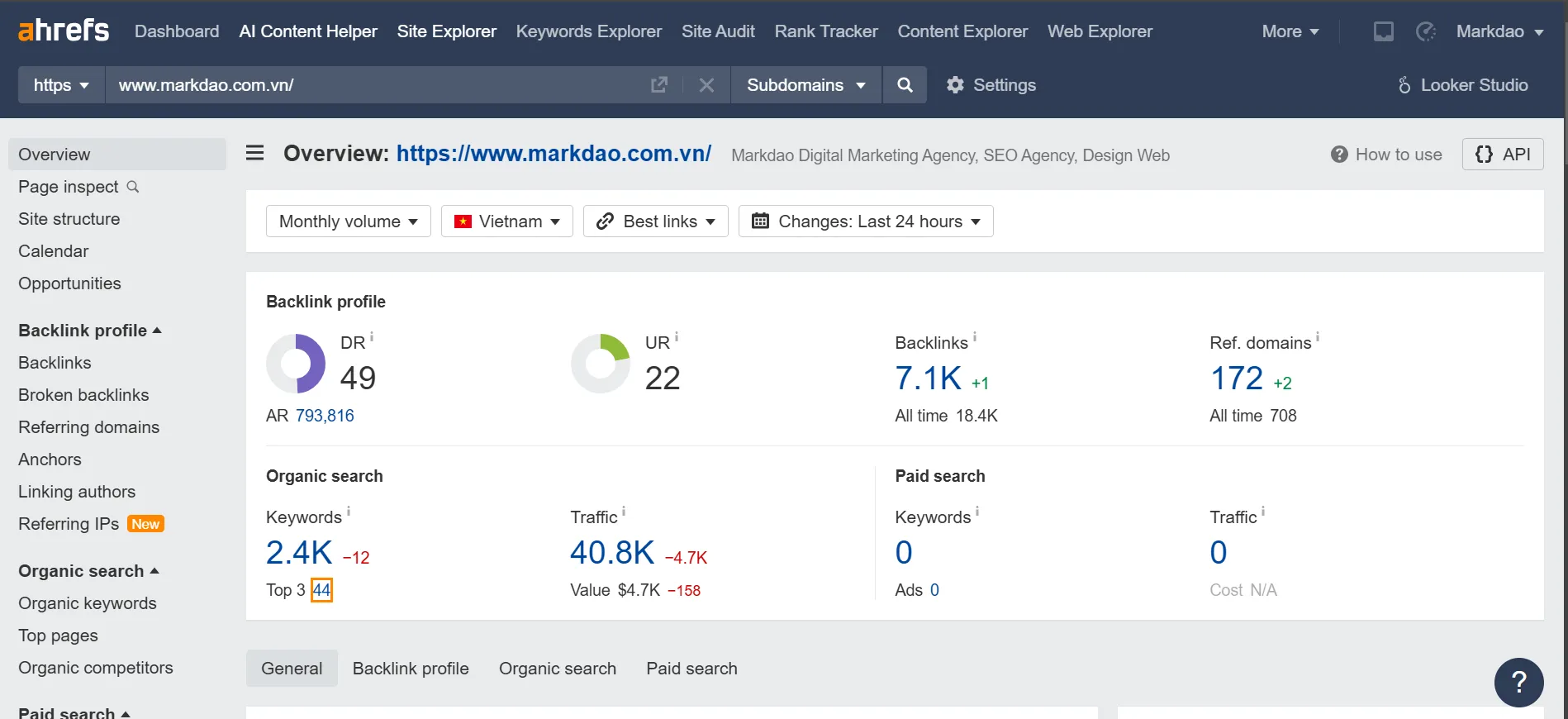Screen dimensions: 1568x719
Task: Open Site Explorer
Action: pyautogui.click(x=447, y=31)
